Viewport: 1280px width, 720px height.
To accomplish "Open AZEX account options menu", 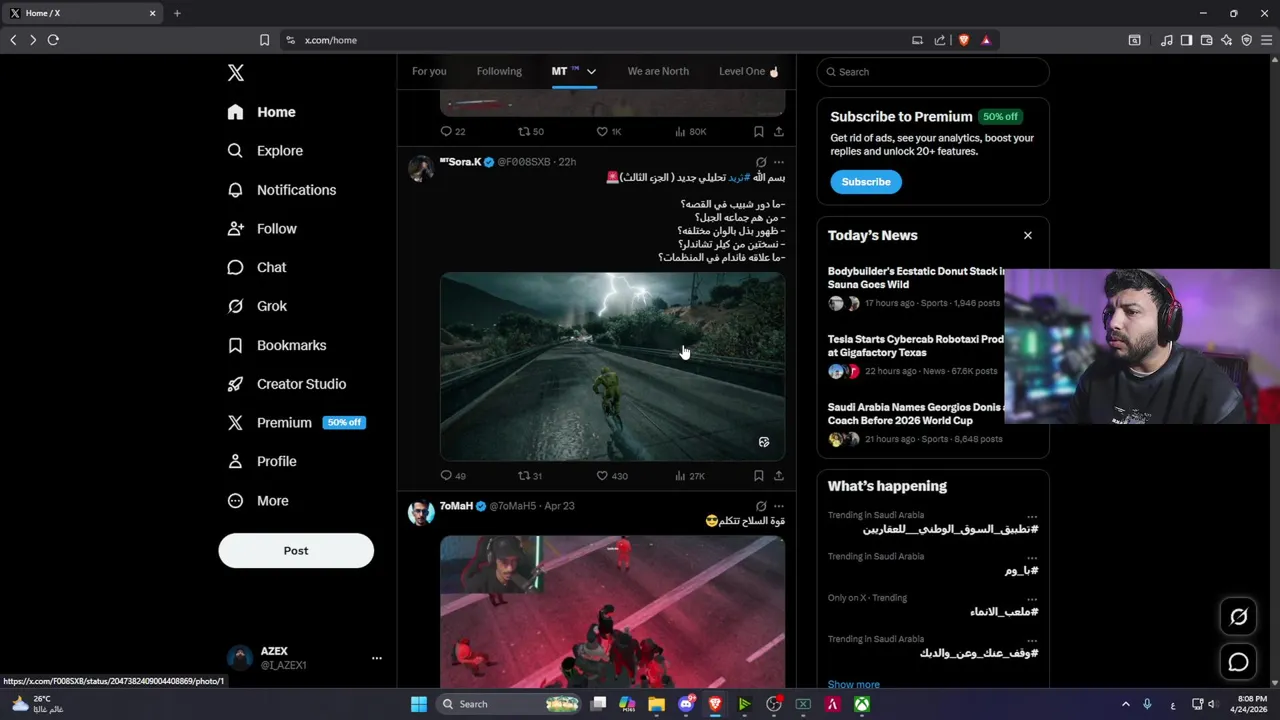I will (377, 658).
